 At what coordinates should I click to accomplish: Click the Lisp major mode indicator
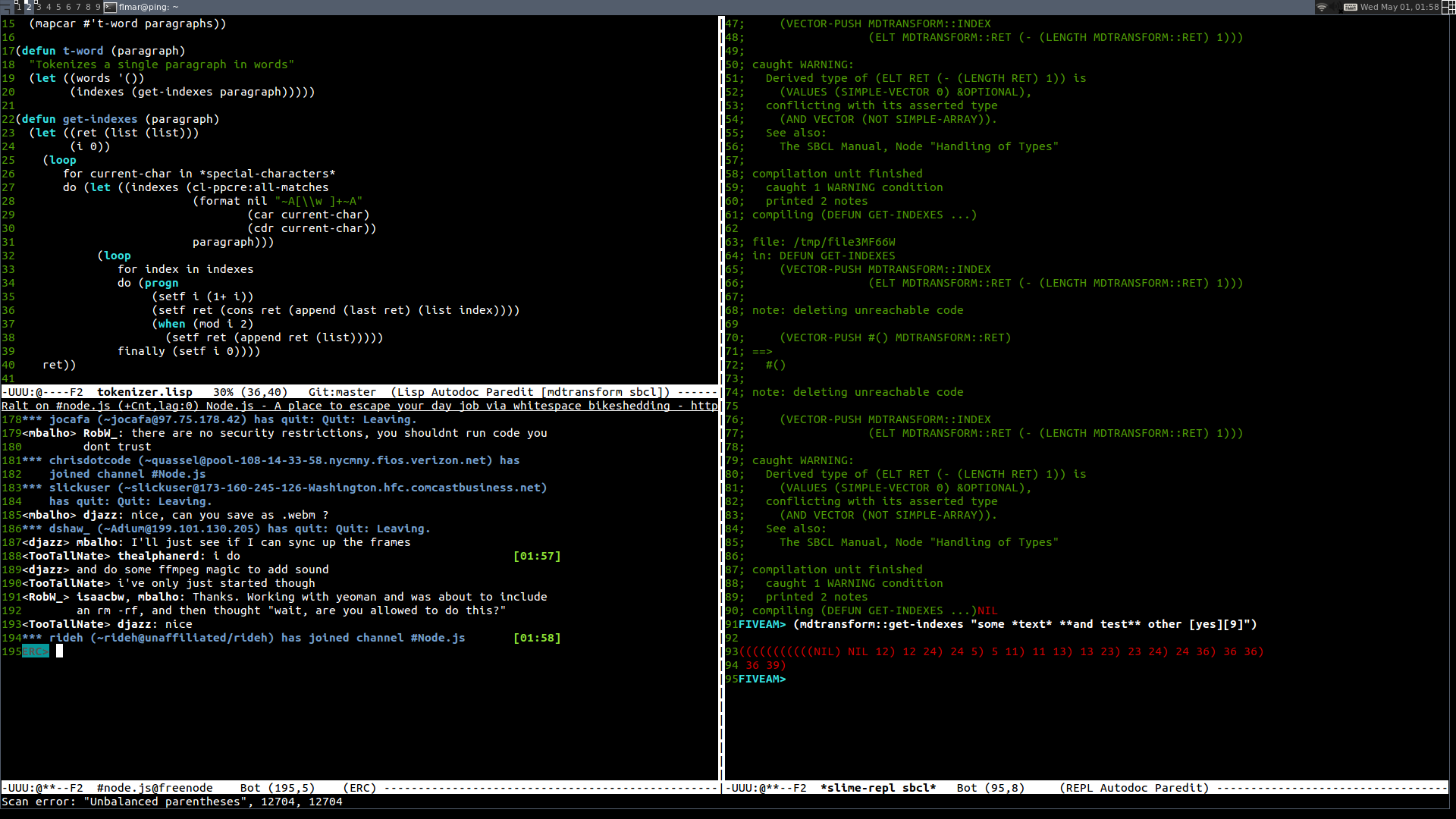[410, 392]
